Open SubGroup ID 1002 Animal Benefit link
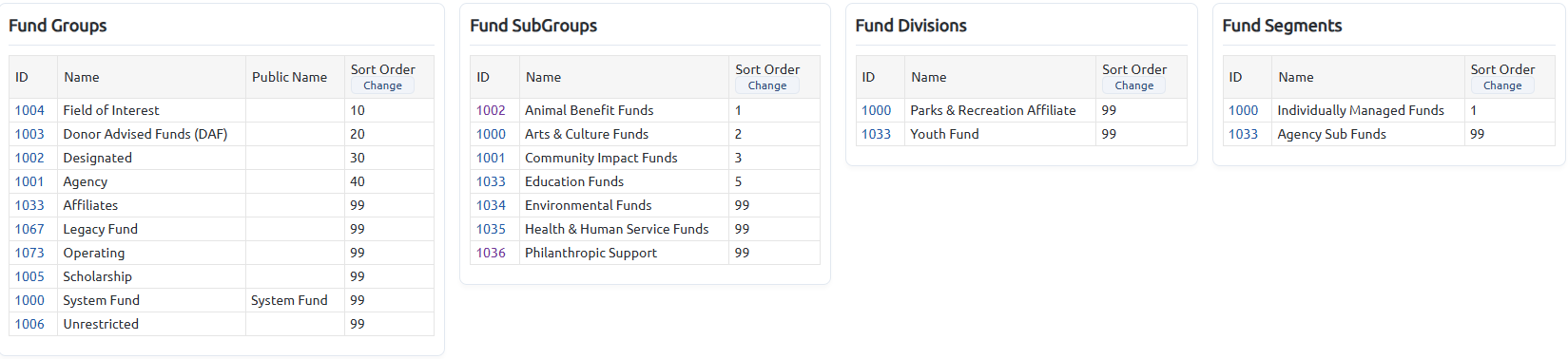Viewport: 1568px width, 359px height. click(x=491, y=110)
